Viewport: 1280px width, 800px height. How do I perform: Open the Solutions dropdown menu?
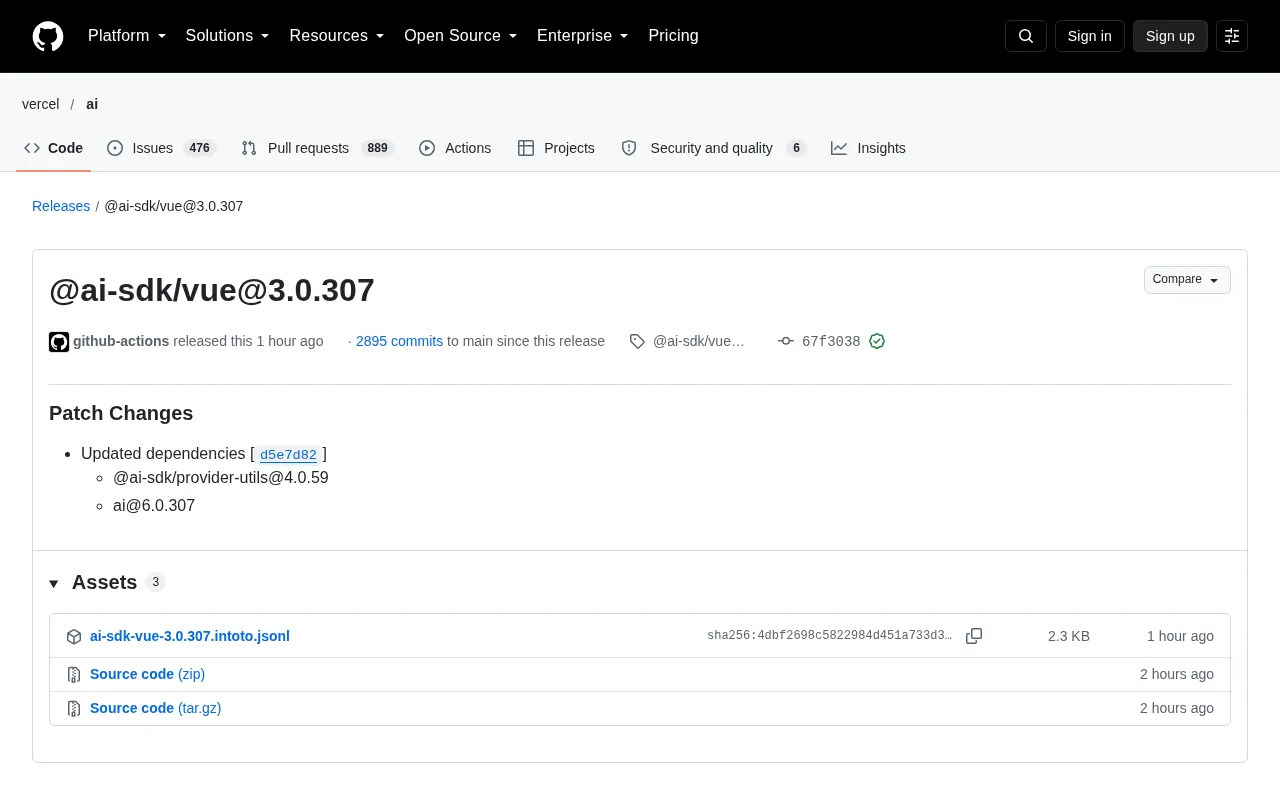(228, 36)
